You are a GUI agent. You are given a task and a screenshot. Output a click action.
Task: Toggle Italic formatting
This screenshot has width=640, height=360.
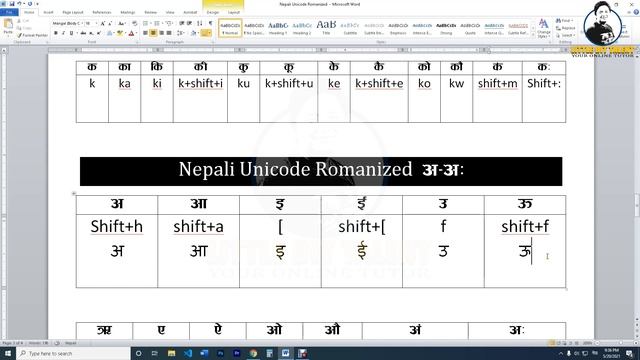pos(64,33)
